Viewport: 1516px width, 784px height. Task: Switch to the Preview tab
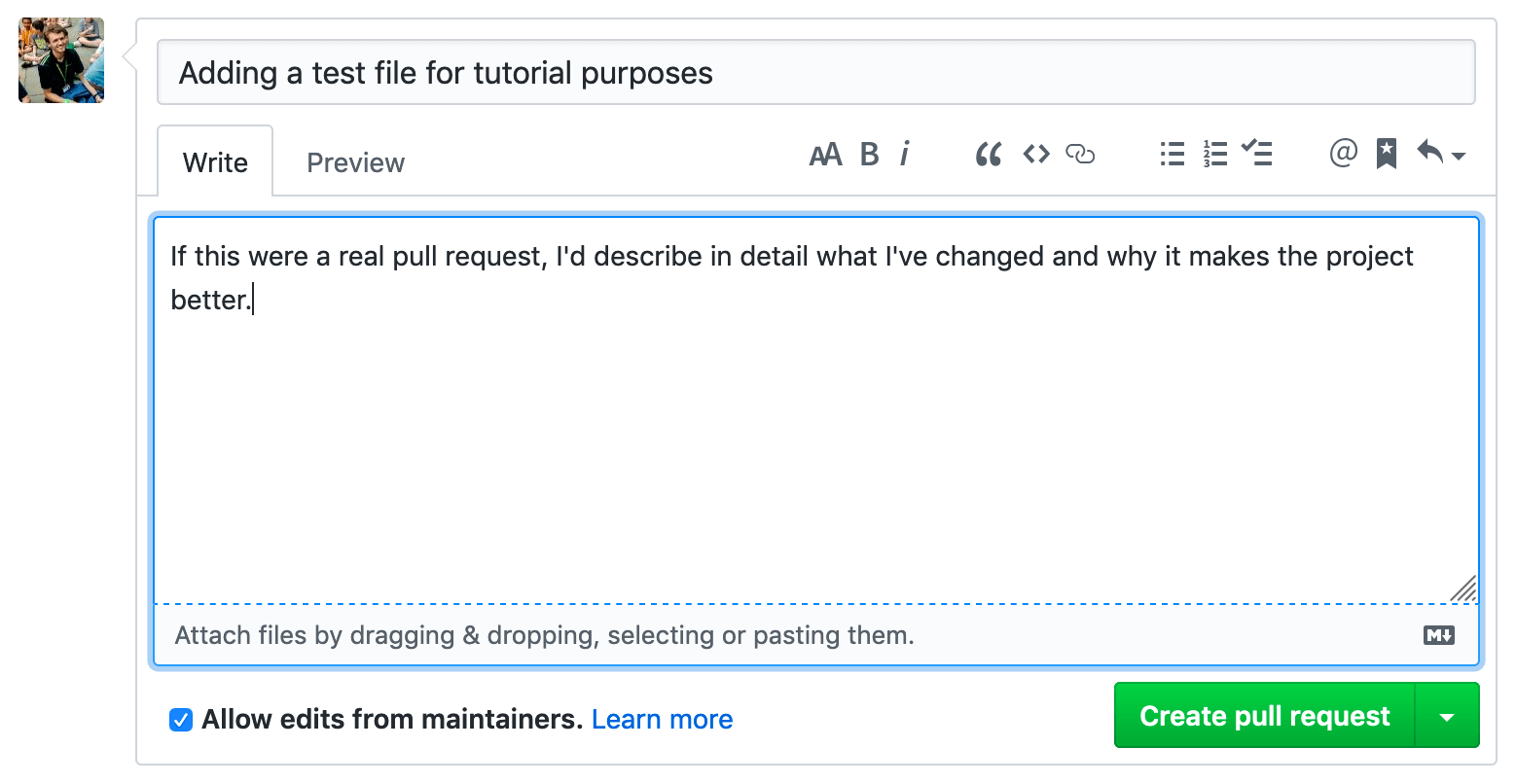tap(355, 162)
